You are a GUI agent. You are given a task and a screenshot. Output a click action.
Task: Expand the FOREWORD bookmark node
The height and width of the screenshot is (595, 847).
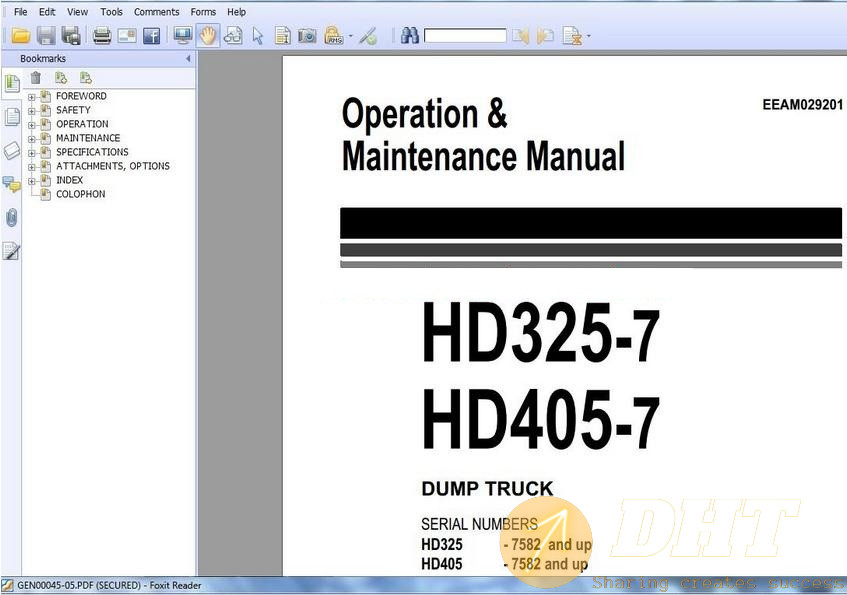pyautogui.click(x=32, y=97)
